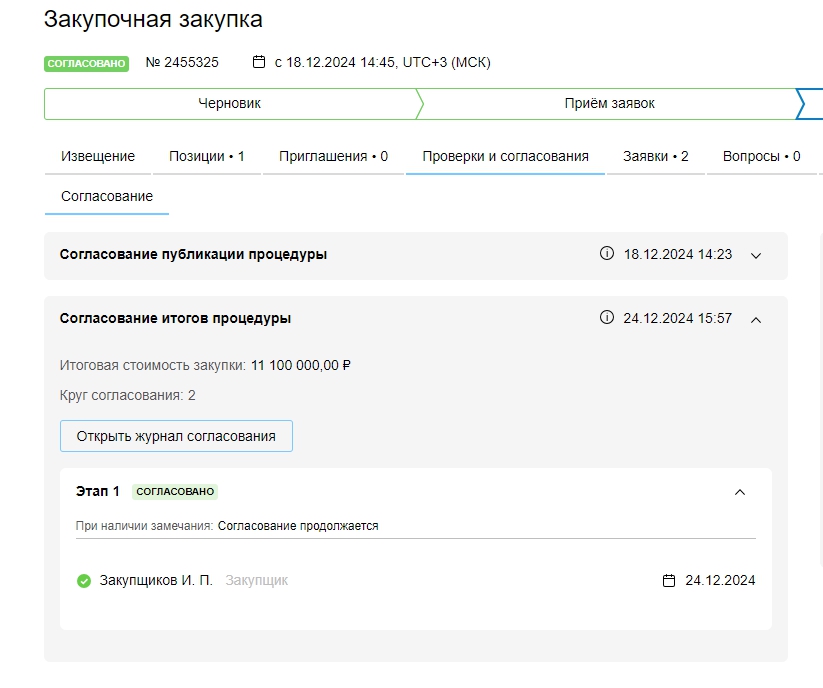Select the Согласование sub-tab
This screenshot has height=688, width=823.
[107, 197]
